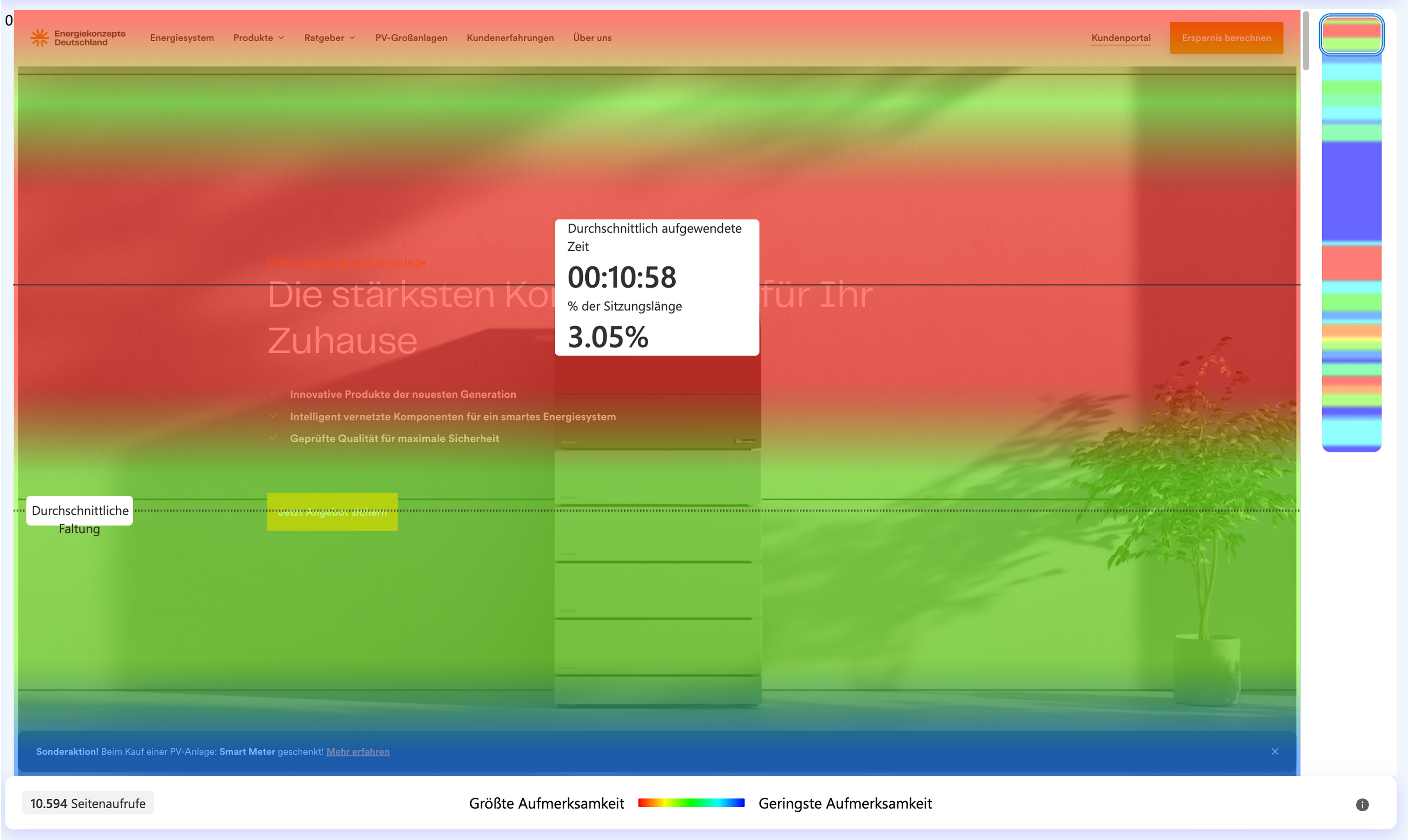Viewport: 1408px width, 840px height.
Task: Click the attention color gradient legend
Action: point(691,803)
